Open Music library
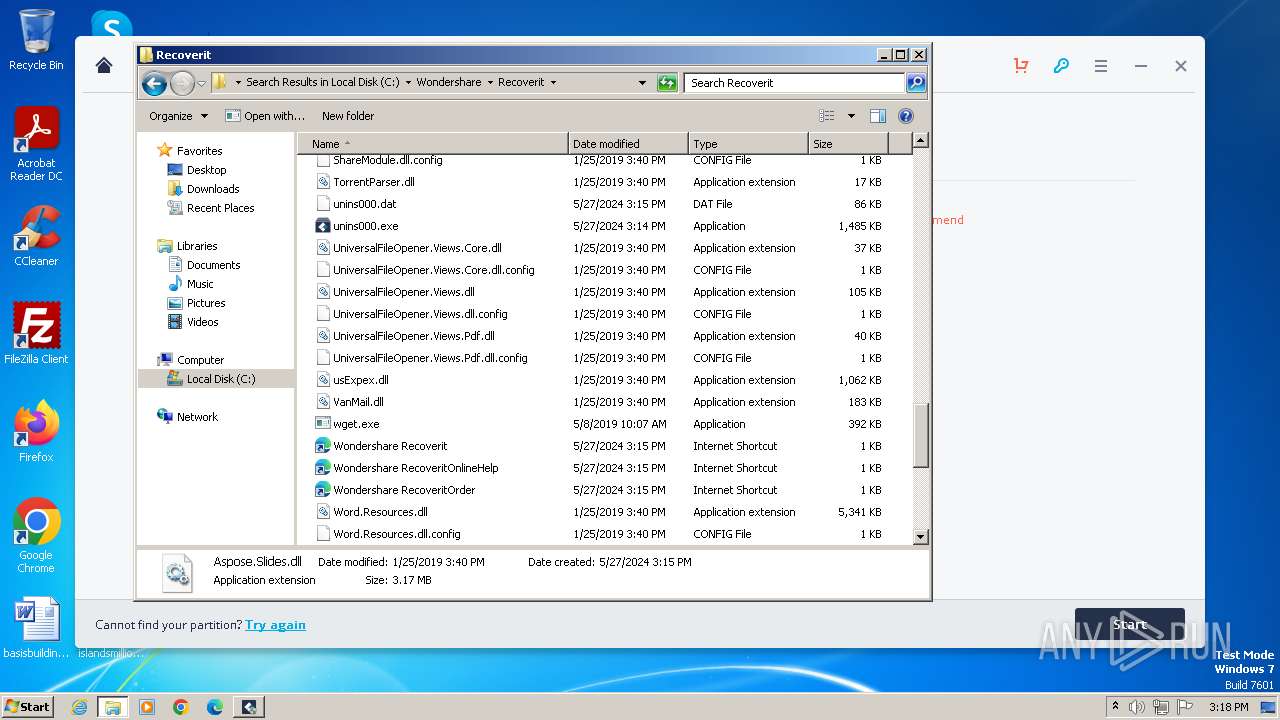1280x720 pixels. click(x=200, y=284)
